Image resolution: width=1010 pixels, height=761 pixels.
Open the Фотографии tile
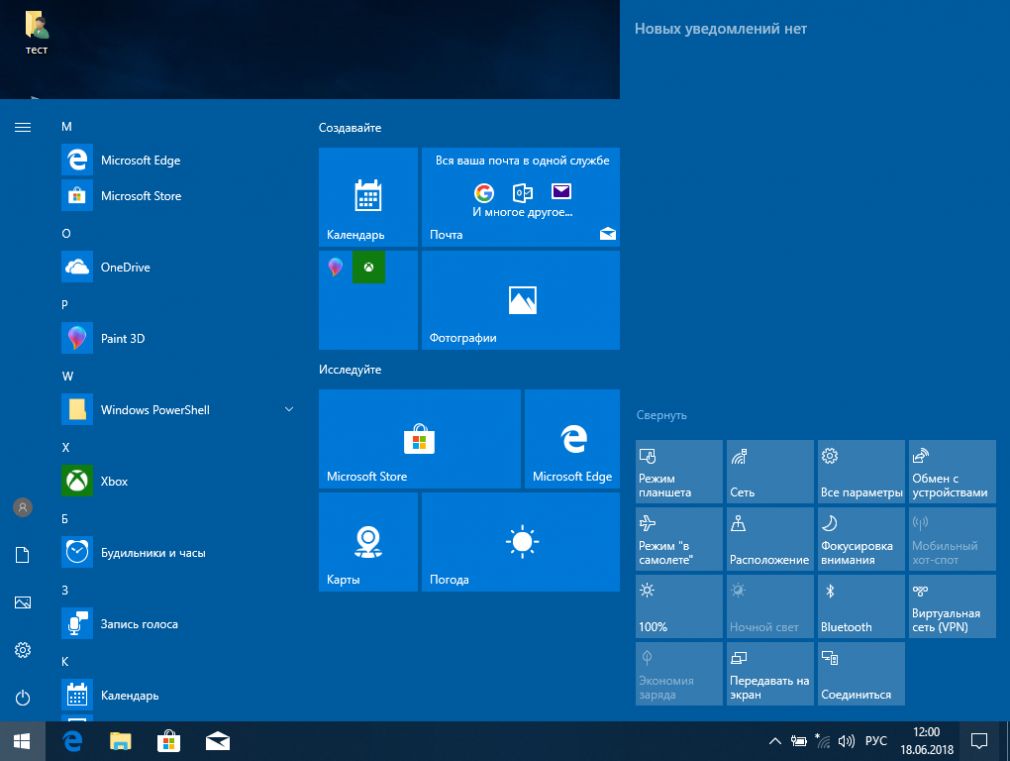pos(520,300)
